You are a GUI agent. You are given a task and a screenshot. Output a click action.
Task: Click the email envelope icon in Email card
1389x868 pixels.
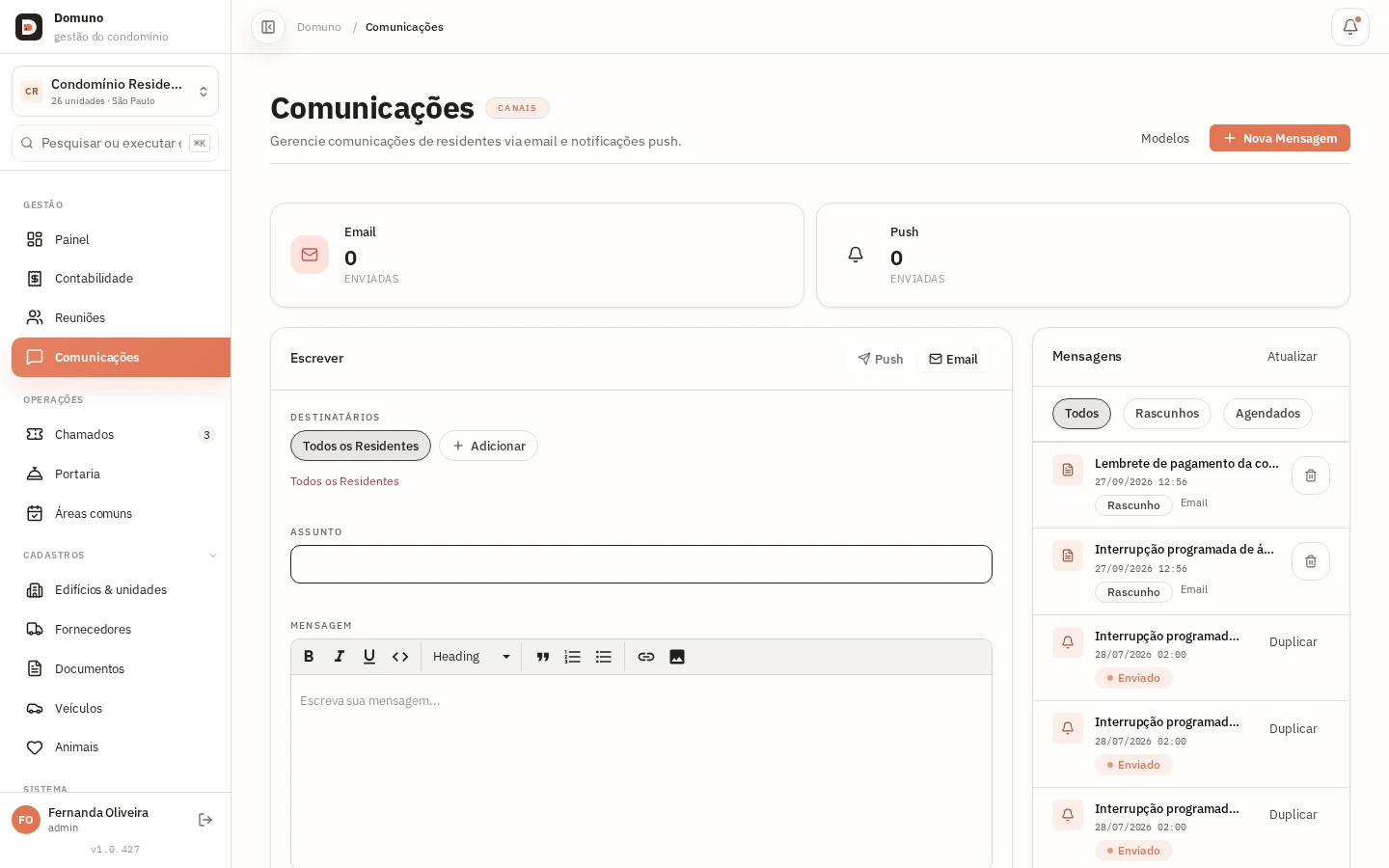coord(310,255)
